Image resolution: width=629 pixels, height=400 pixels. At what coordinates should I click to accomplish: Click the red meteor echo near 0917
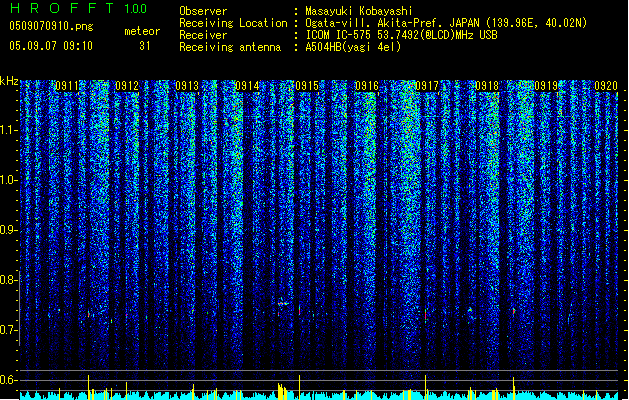coord(426,314)
